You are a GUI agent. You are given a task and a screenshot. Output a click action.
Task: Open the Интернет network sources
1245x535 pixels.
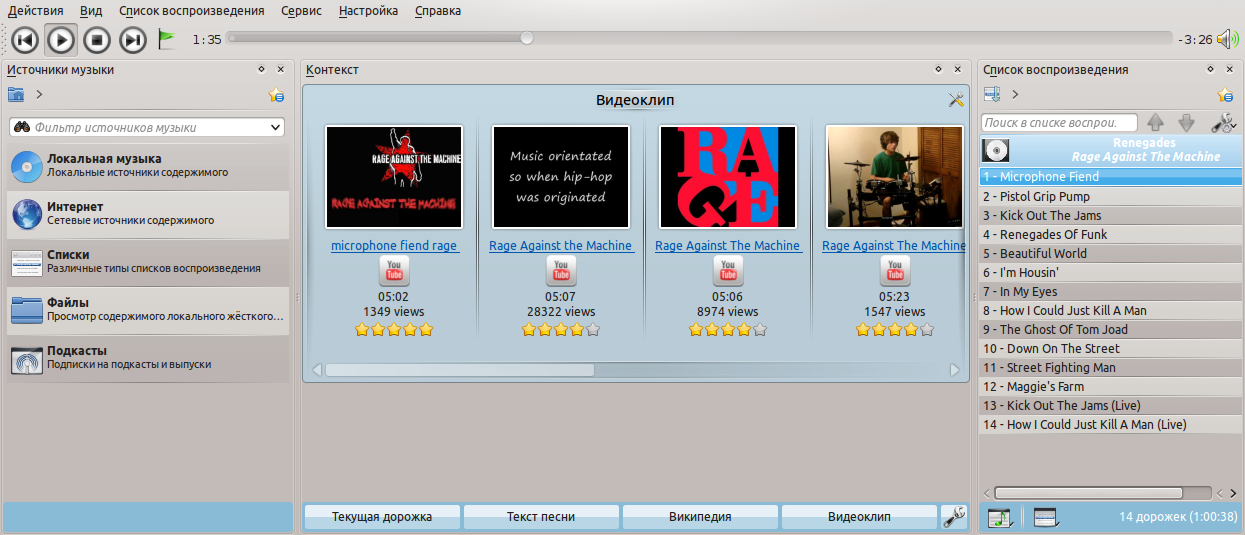coord(146,213)
